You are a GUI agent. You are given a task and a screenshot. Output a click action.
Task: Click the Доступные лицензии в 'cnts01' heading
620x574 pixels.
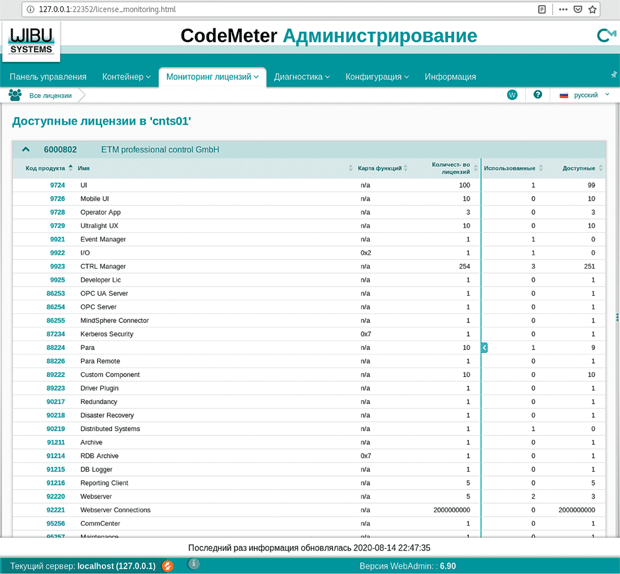102,121
